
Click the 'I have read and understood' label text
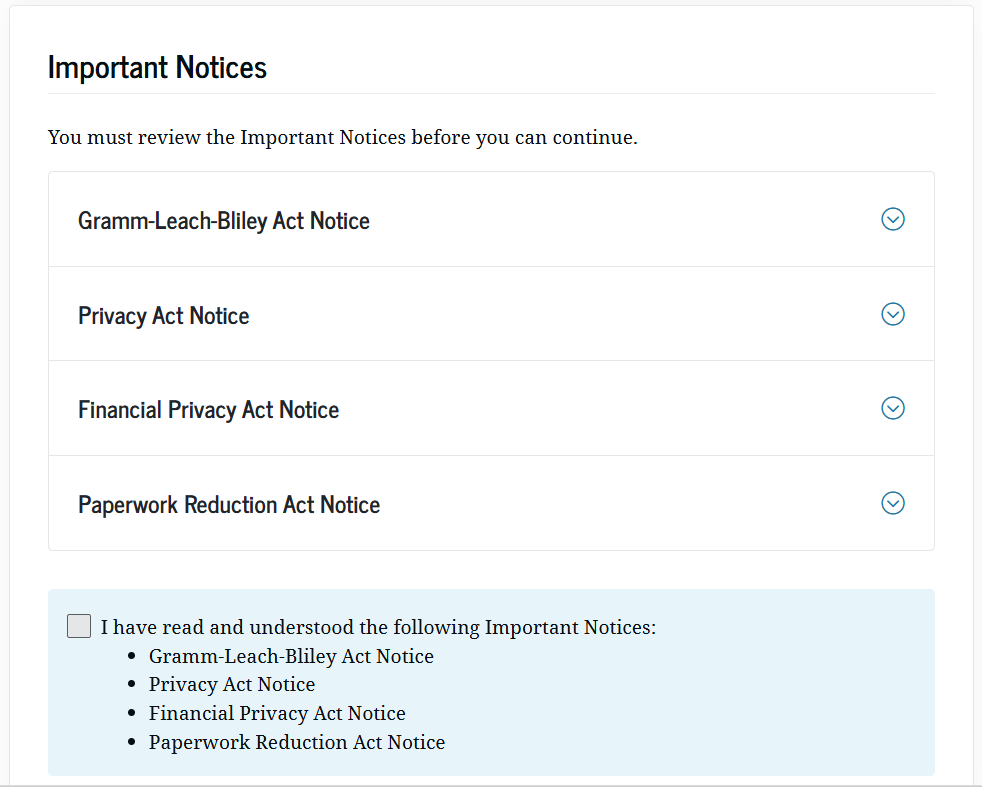[x=378, y=628]
